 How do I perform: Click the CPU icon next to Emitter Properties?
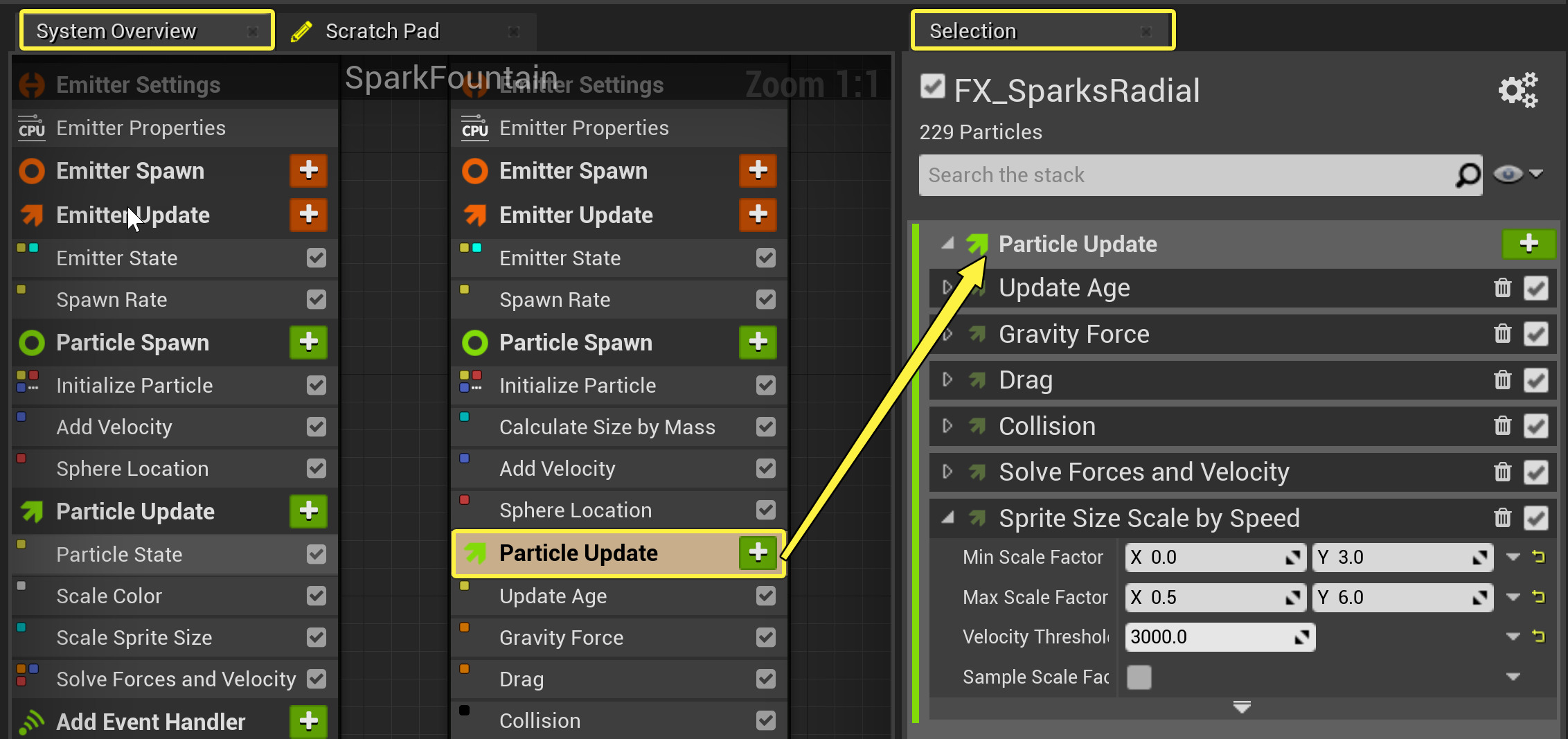pos(31,127)
